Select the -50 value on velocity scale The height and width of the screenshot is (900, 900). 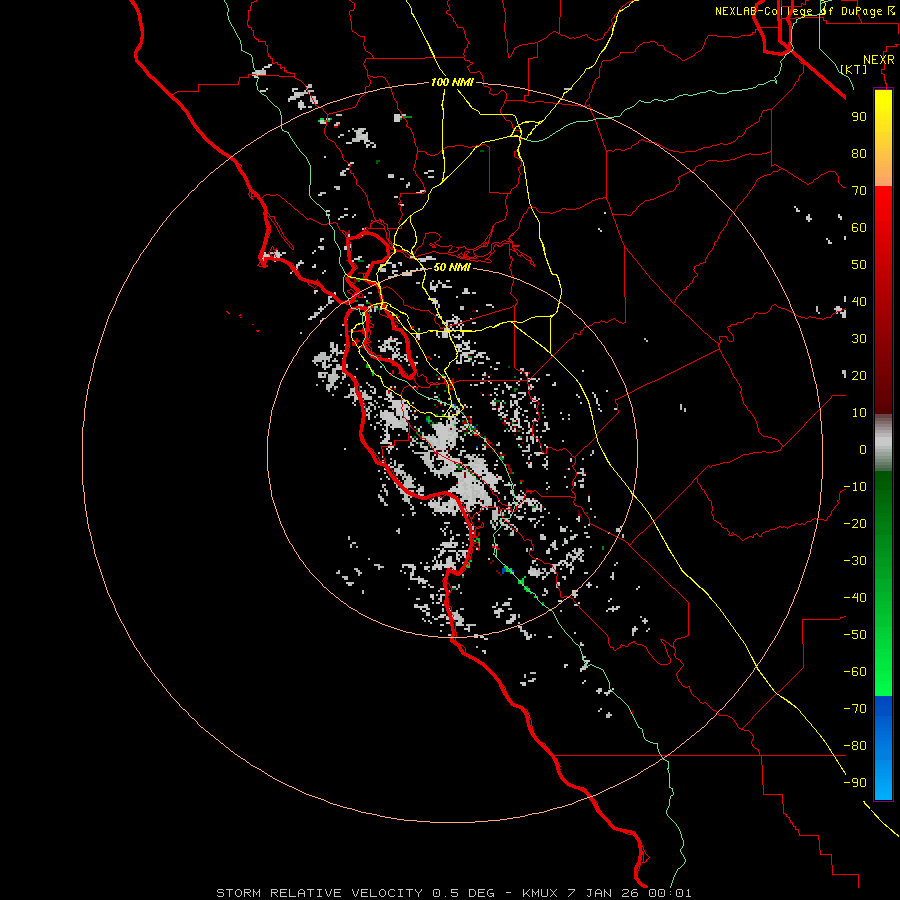(855, 635)
